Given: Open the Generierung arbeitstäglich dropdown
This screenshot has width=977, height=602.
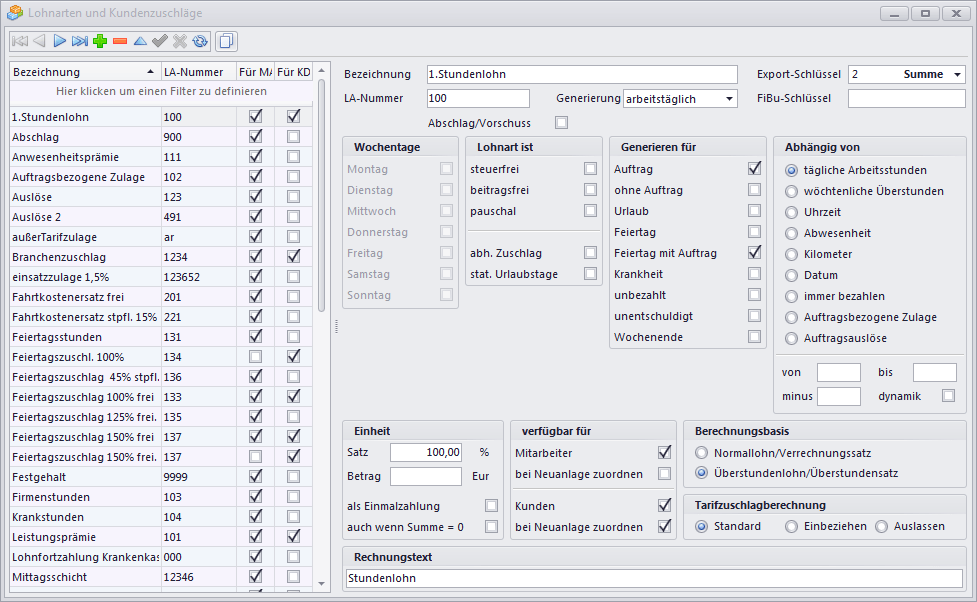Looking at the screenshot, I should coord(729,98).
